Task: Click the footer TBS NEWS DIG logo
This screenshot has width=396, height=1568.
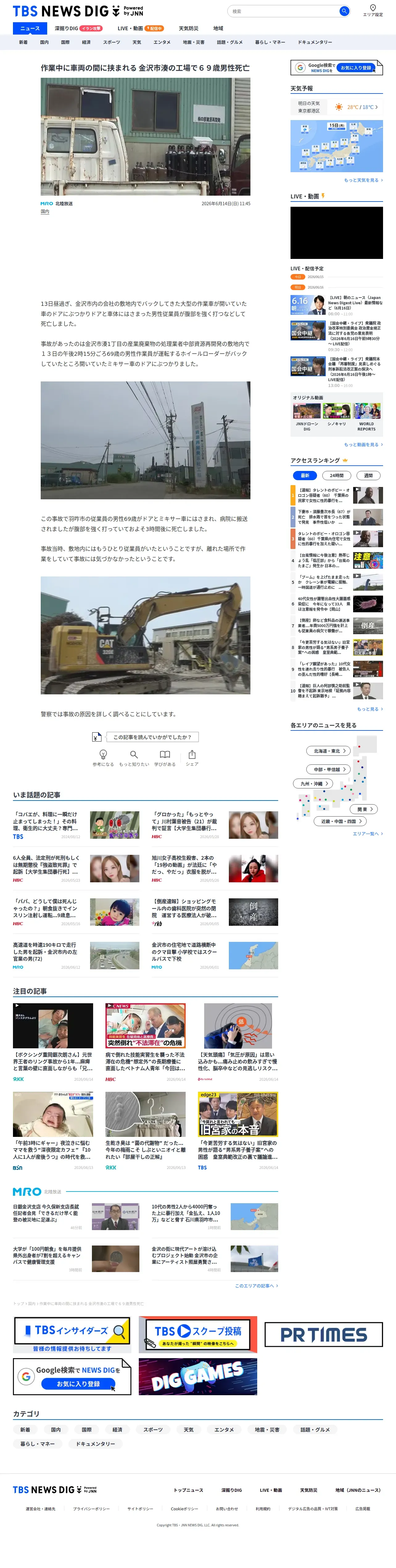Action: tap(55, 1490)
